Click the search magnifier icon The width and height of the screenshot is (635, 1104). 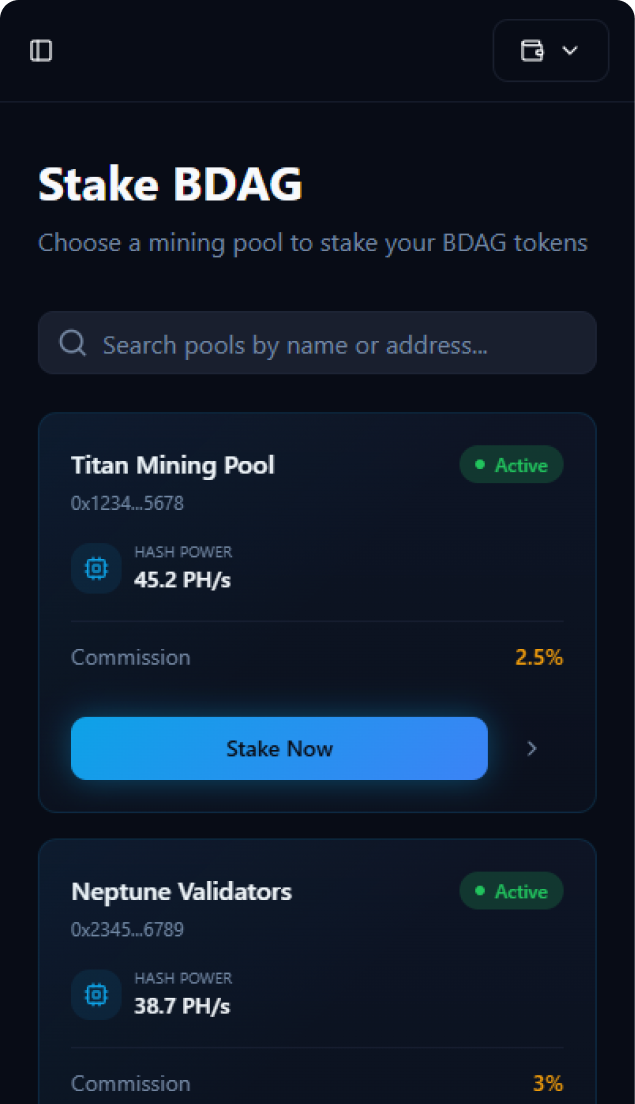coord(72,342)
